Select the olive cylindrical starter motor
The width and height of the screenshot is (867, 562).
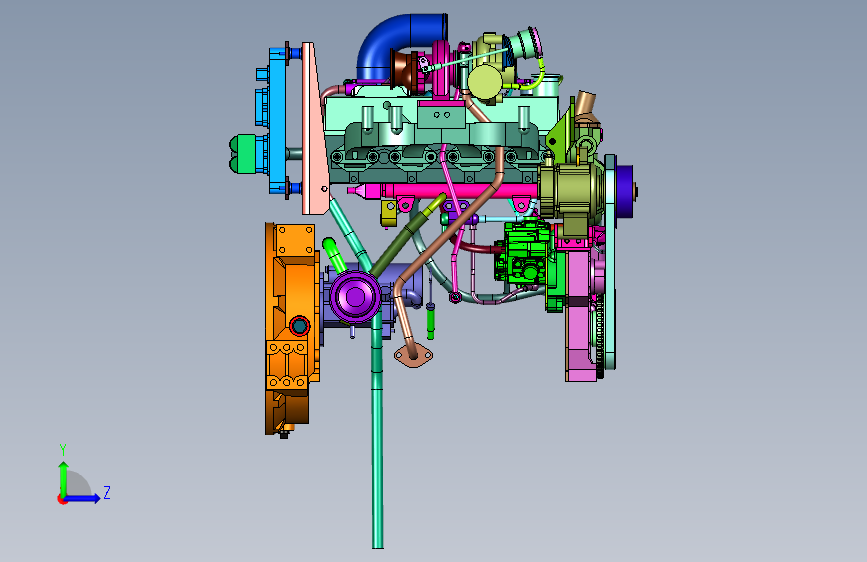(571, 190)
